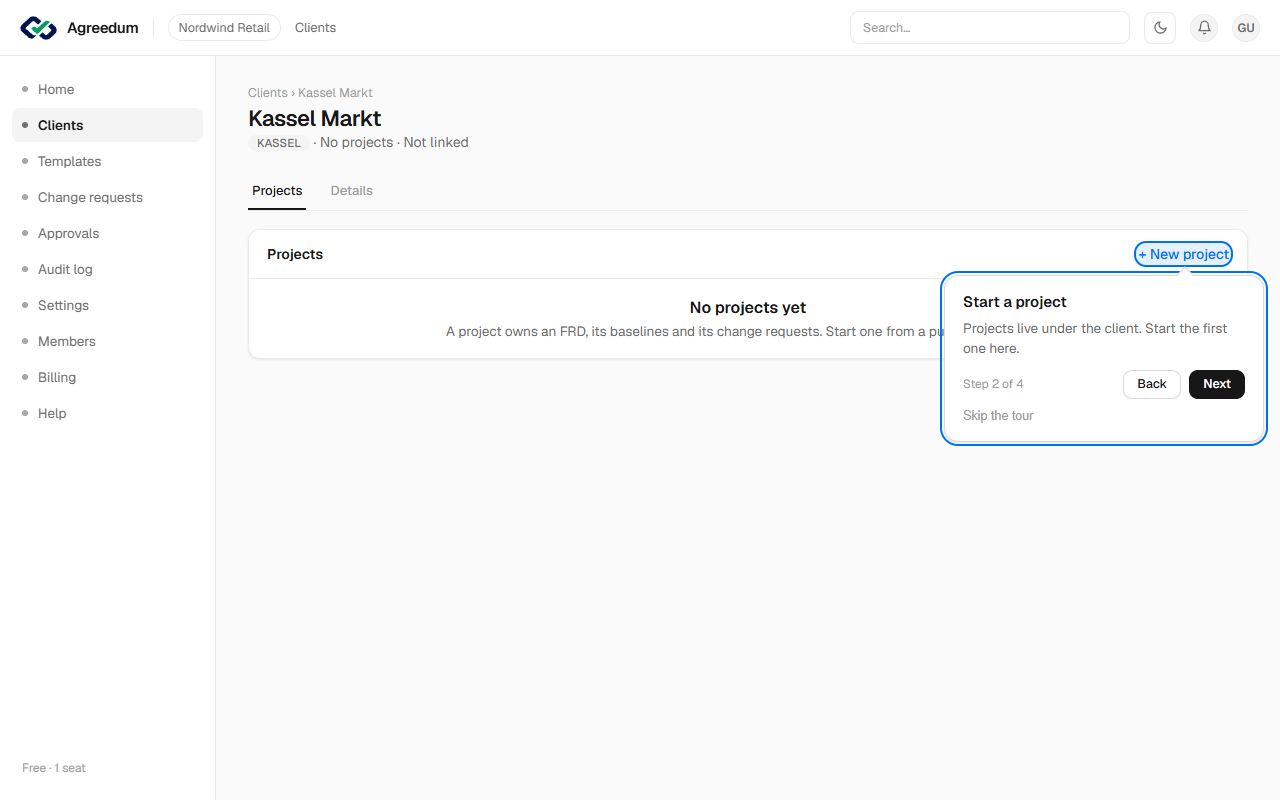Click the Free · 1 seat plan label
1280x800 pixels.
coord(54,768)
